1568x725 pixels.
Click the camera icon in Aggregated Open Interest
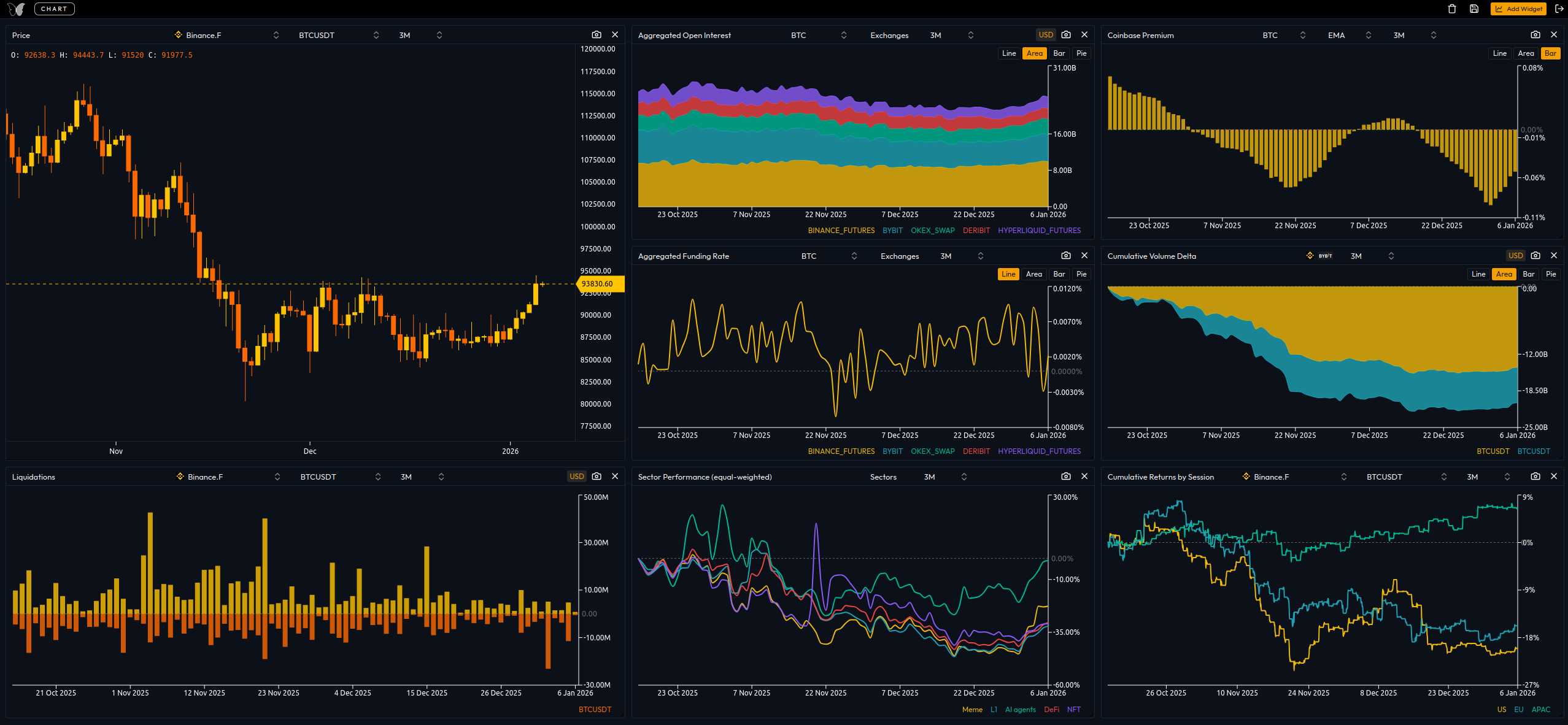point(1065,35)
